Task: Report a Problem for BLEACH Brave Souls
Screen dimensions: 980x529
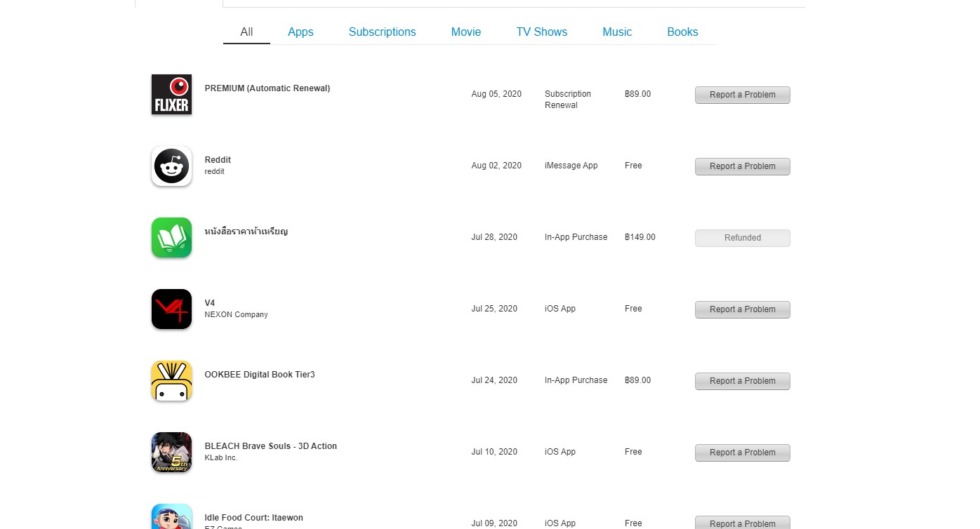Action: tap(742, 453)
